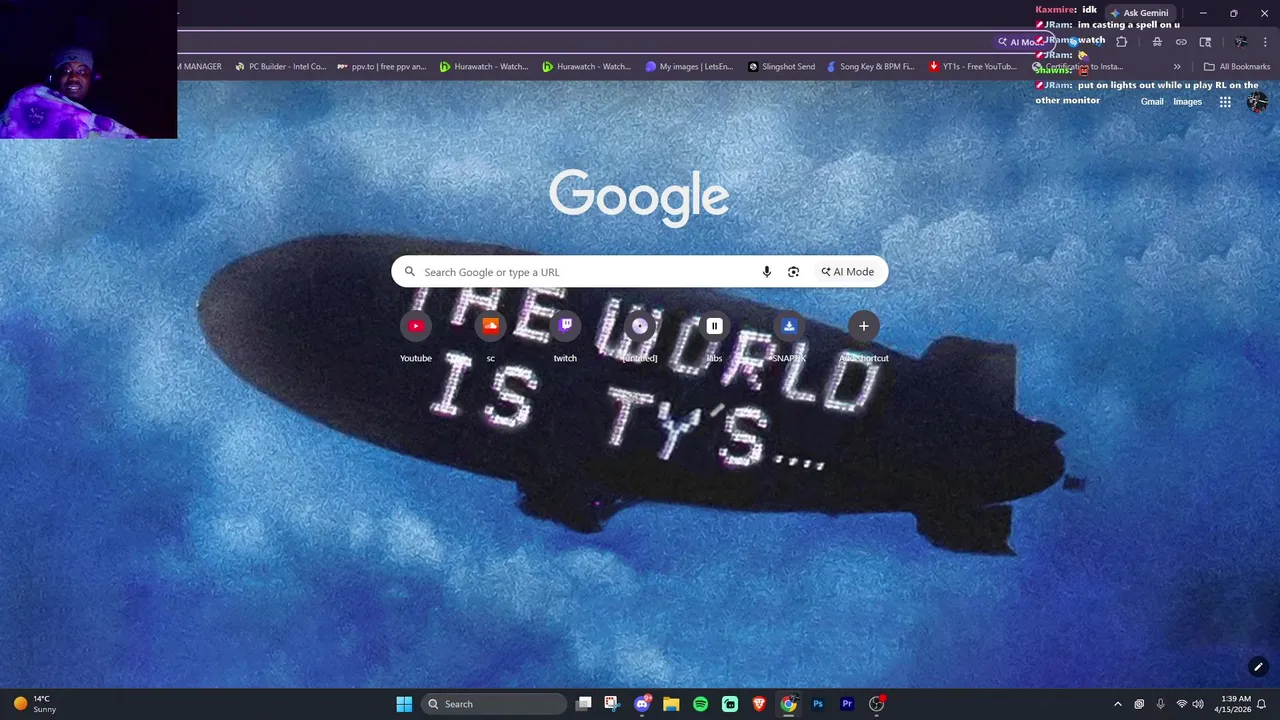Click the tab search icon in the Chrome toolbar
1280x720 pixels.
[1205, 42]
